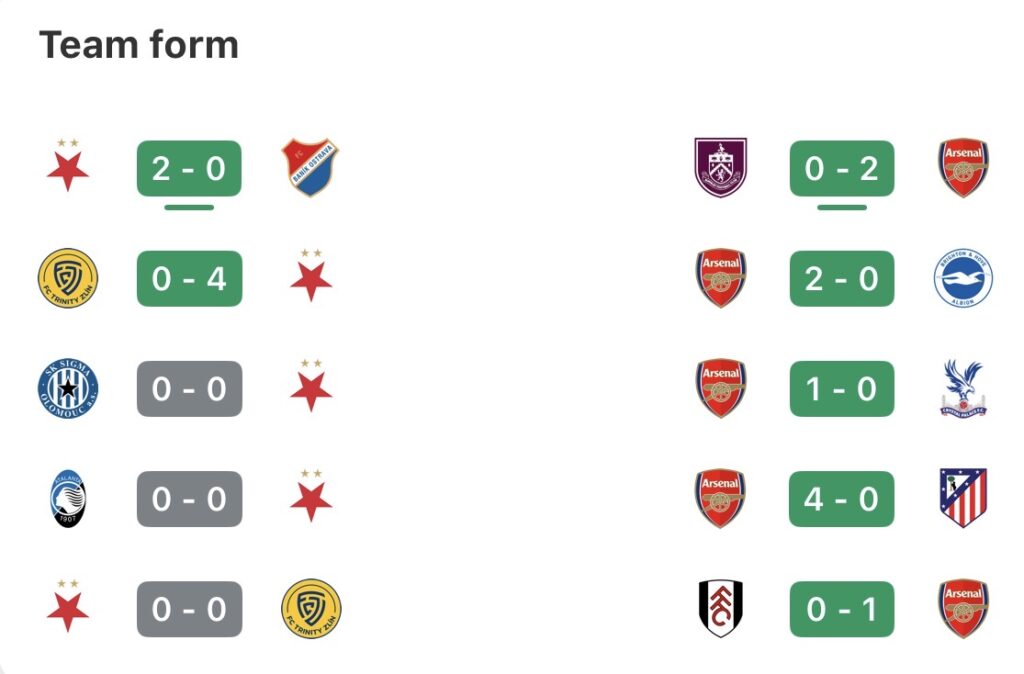This screenshot has width=1024, height=674.
Task: Click Slavia star opposite the Atalanta crest
Action: pyautogui.click(x=310, y=496)
